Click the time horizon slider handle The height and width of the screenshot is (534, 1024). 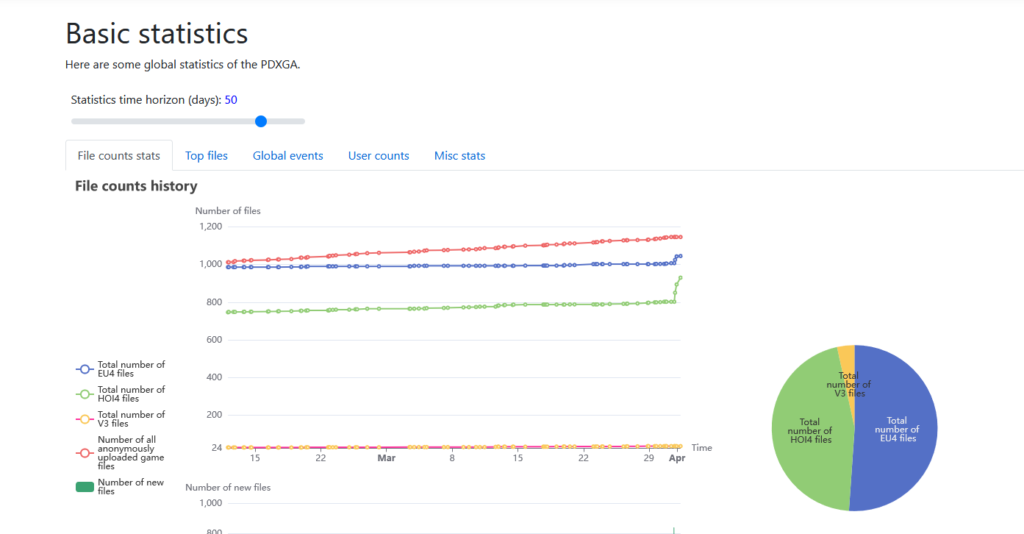(x=261, y=121)
